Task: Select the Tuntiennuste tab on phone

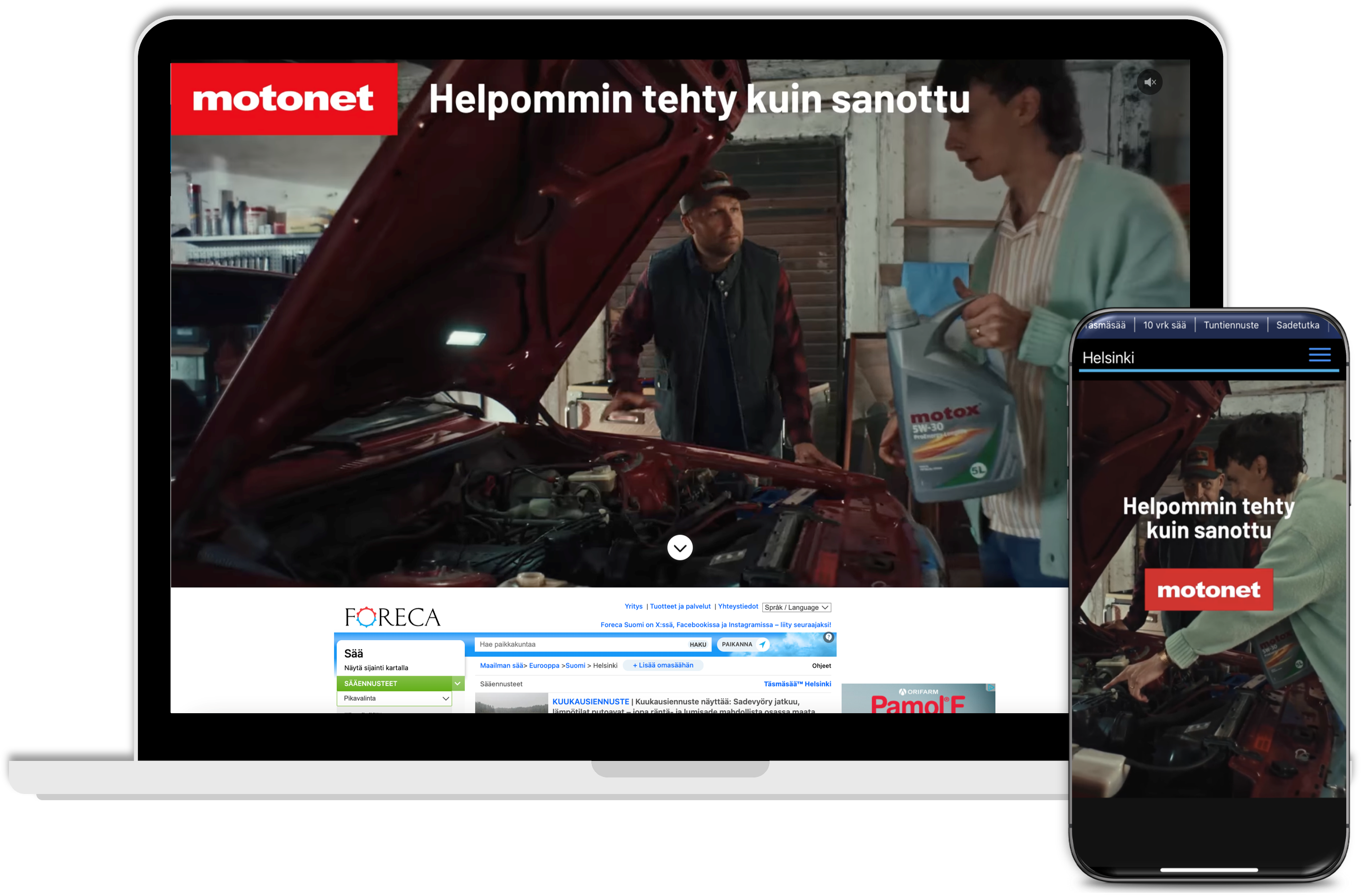Action: coord(1231,325)
